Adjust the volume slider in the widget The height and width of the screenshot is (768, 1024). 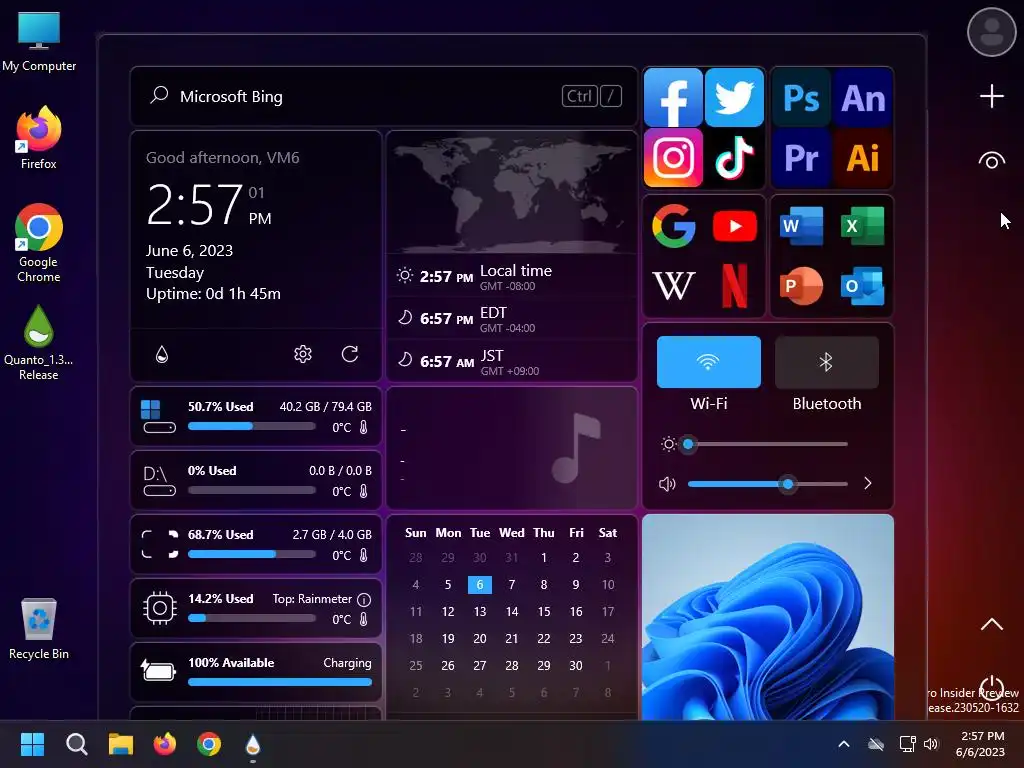point(767,484)
